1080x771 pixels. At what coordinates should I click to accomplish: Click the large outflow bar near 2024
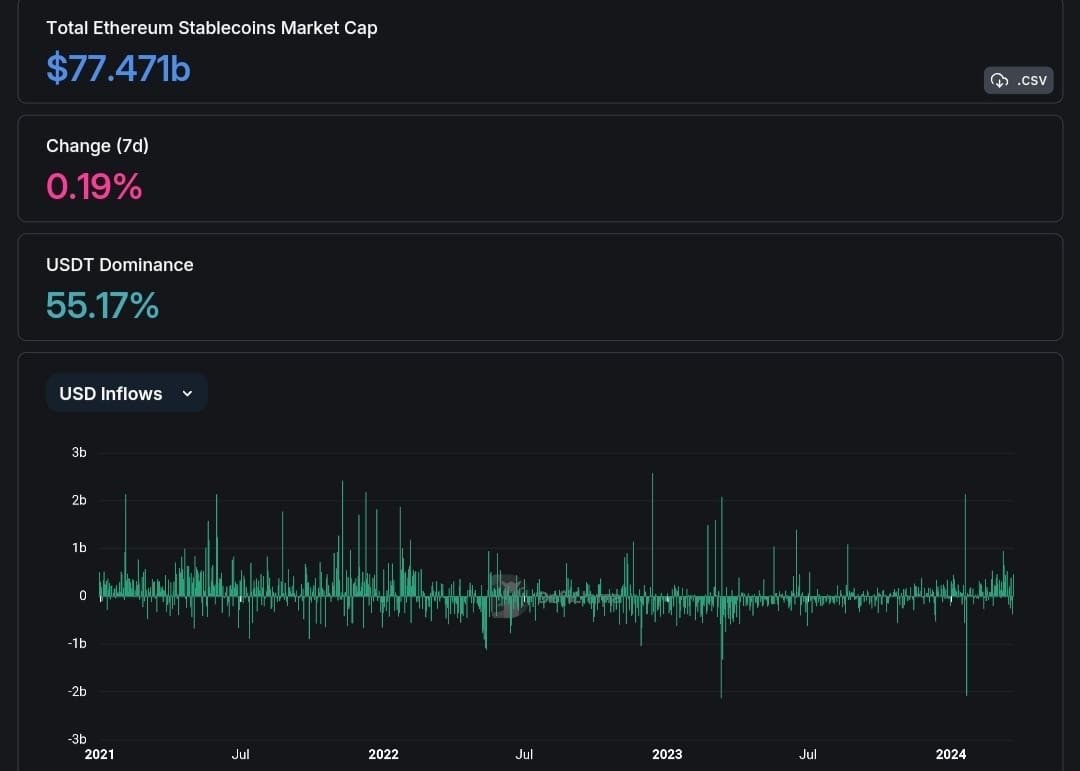pos(966,650)
